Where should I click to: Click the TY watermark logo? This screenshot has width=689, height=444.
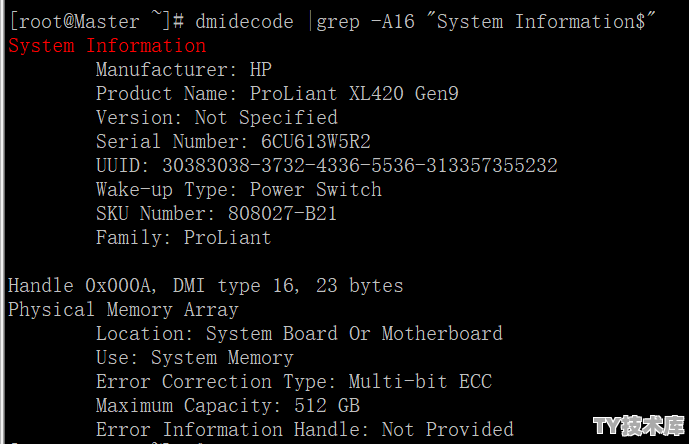[x=639, y=426]
